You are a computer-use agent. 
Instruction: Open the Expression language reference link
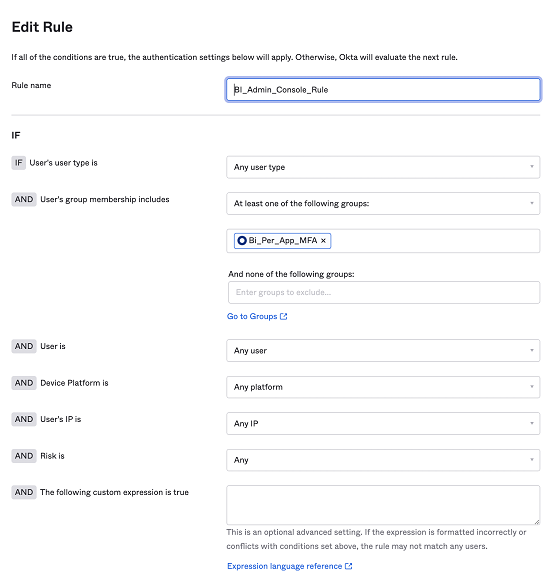pos(284,566)
